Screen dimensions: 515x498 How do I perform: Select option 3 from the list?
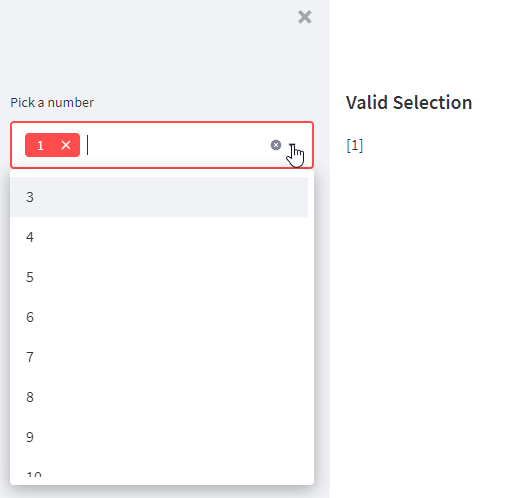(159, 197)
